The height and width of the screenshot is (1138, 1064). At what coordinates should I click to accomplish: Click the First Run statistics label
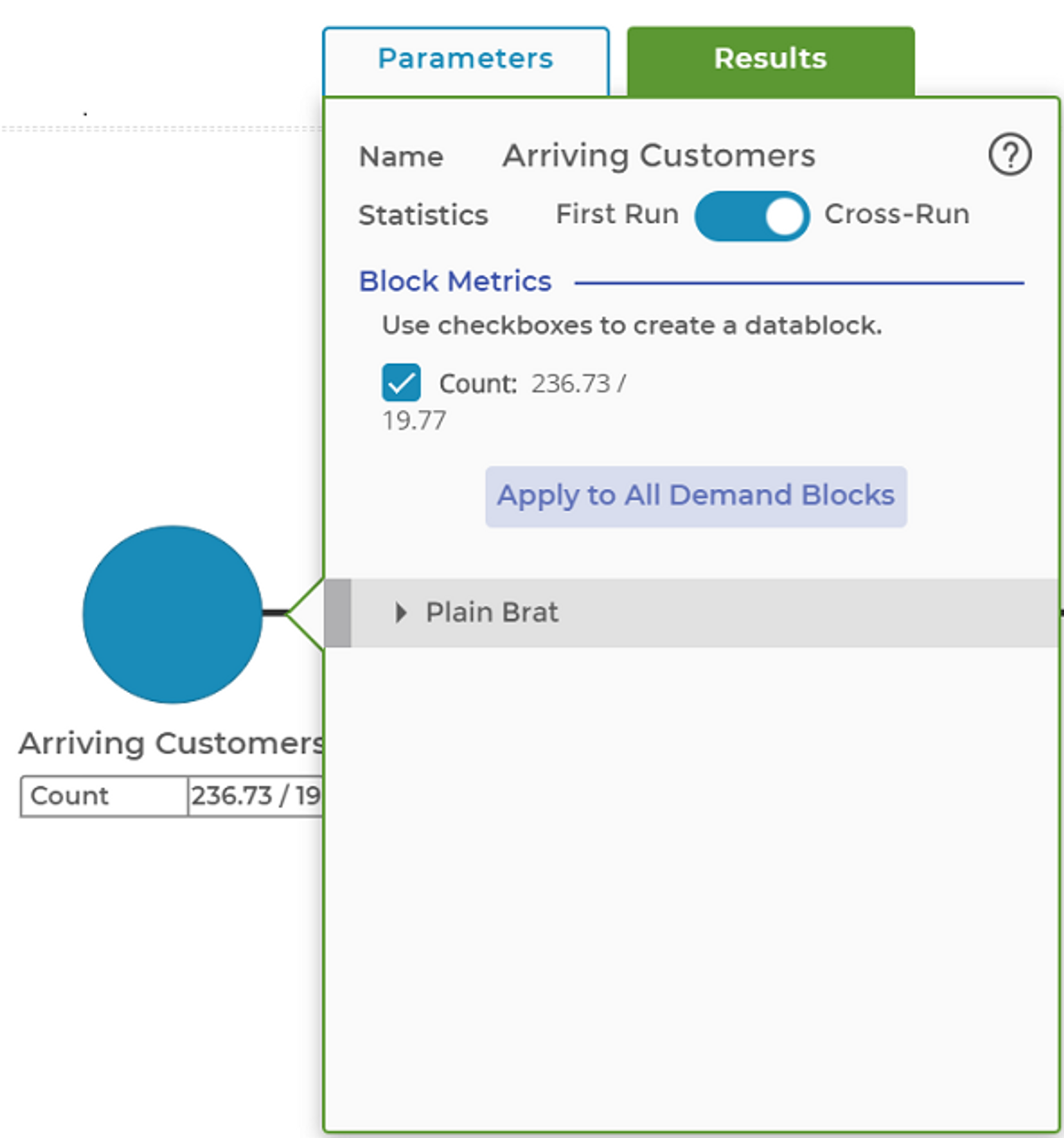(617, 214)
